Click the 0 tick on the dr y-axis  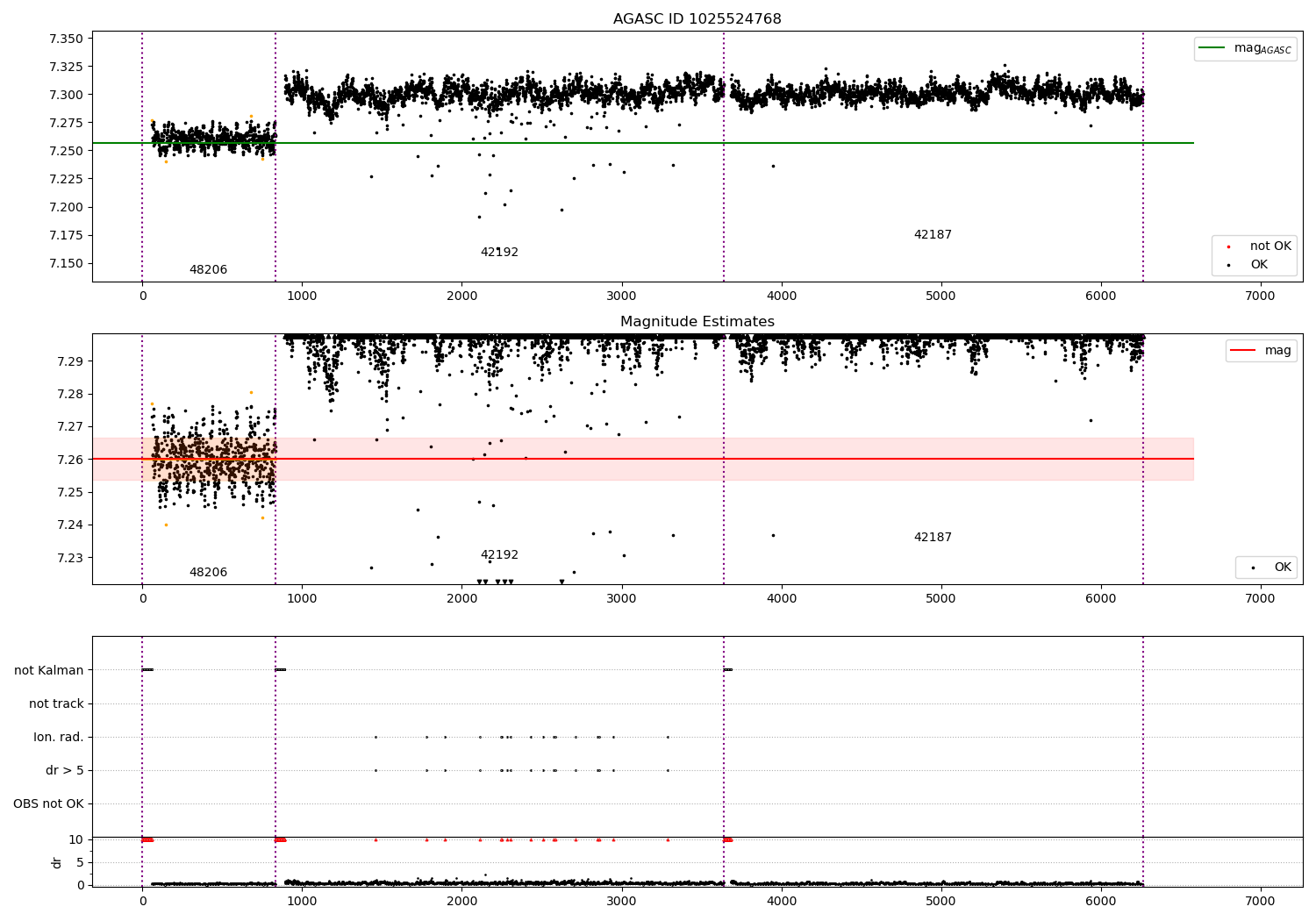click(x=80, y=885)
